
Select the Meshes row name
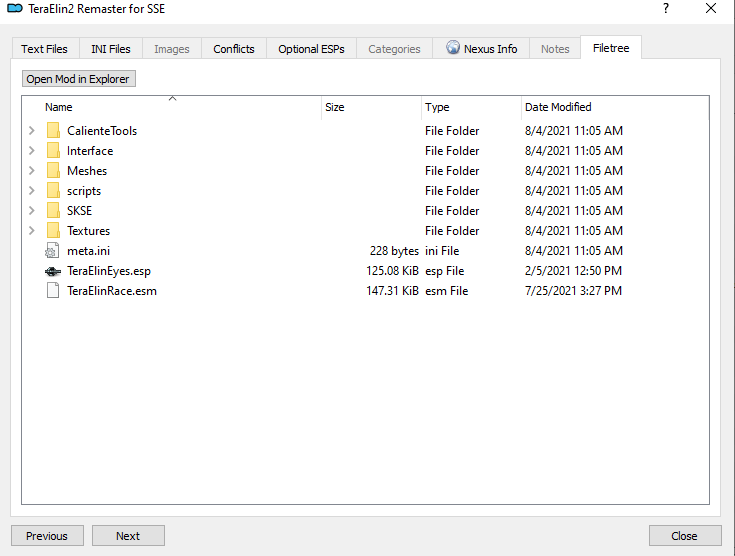[x=87, y=171]
